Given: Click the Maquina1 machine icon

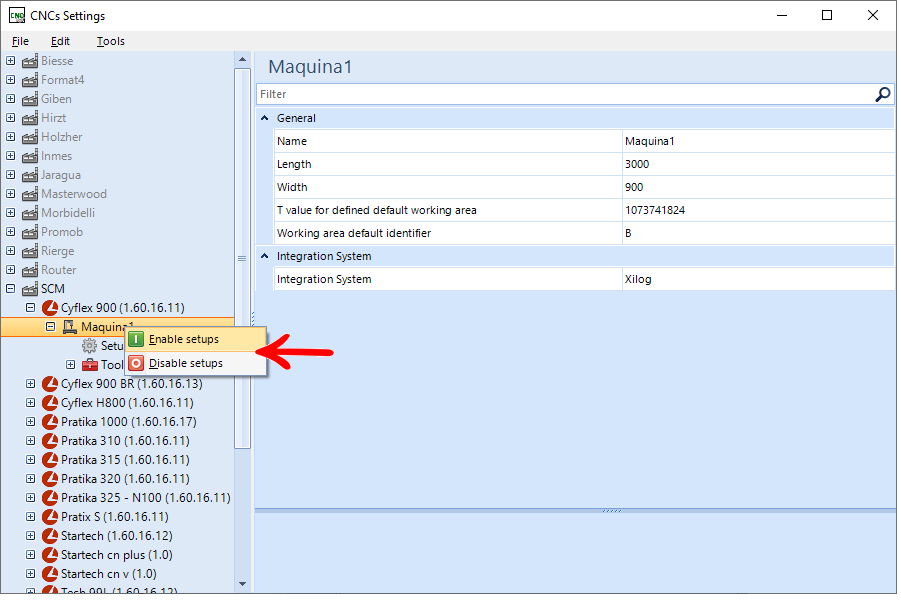Looking at the screenshot, I should coord(70,326).
